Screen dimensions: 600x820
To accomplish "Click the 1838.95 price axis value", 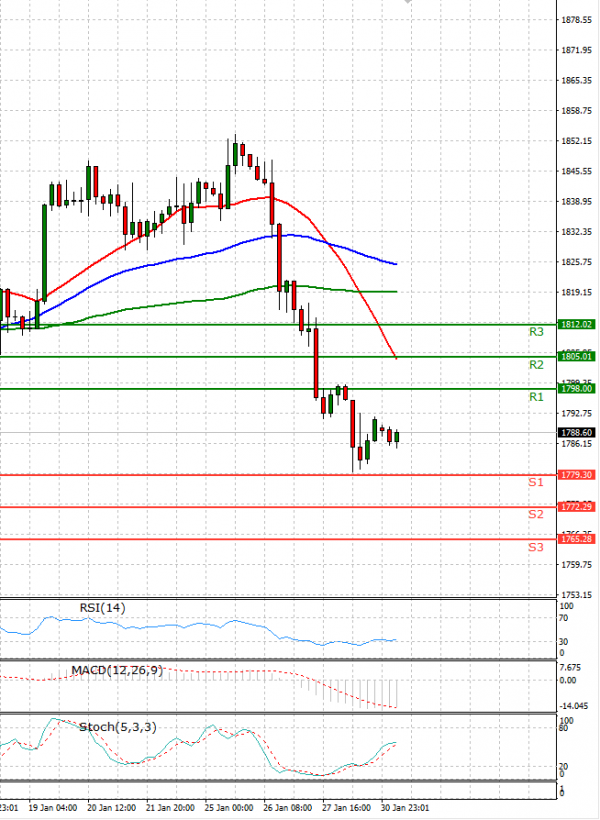I will pyautogui.click(x=576, y=201).
